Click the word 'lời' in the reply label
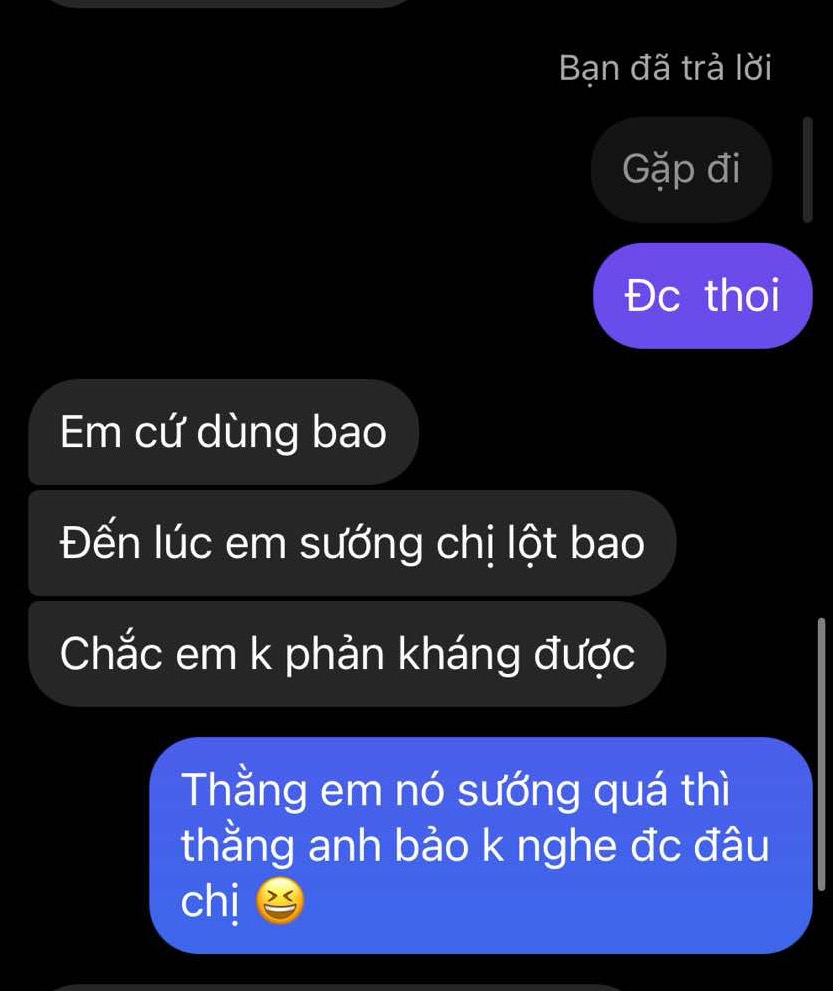Screen dimensions: 833x991 click(x=753, y=68)
